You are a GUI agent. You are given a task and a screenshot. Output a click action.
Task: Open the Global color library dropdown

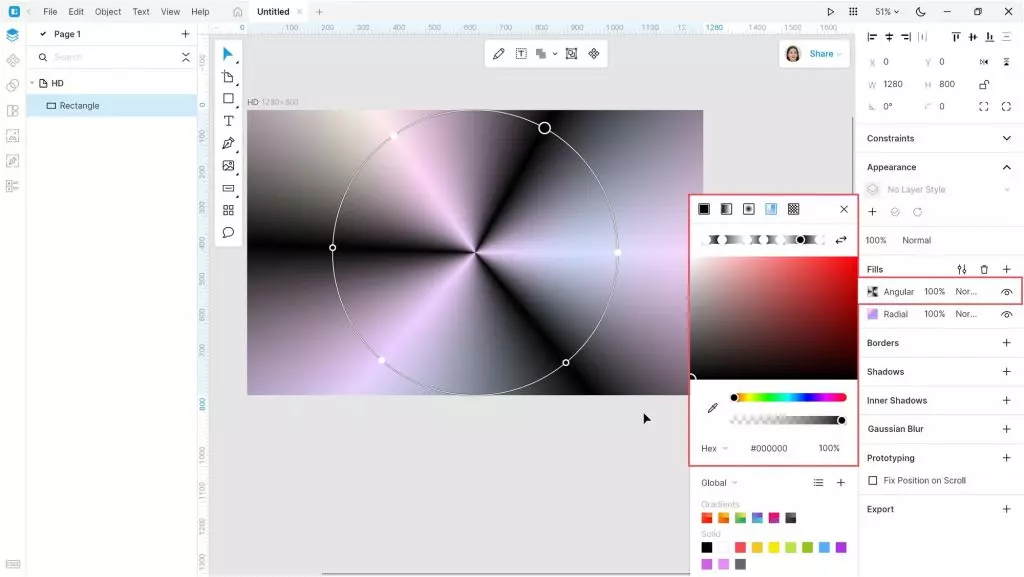click(x=720, y=483)
